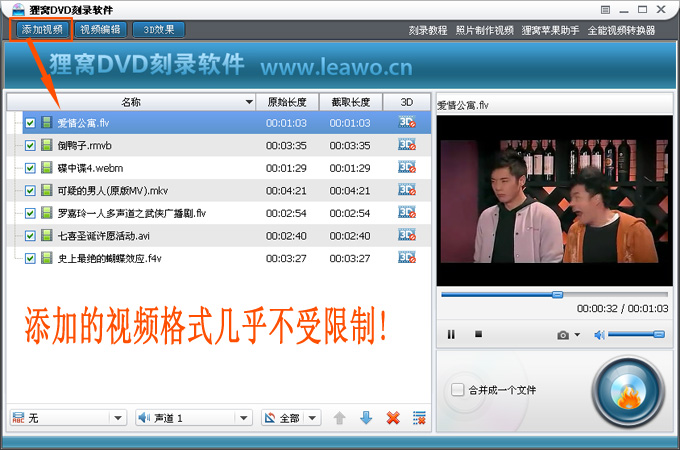Click the film icon beside 史上最绝的蝴蝶效应.f4v
680x450 pixels.
[46, 258]
